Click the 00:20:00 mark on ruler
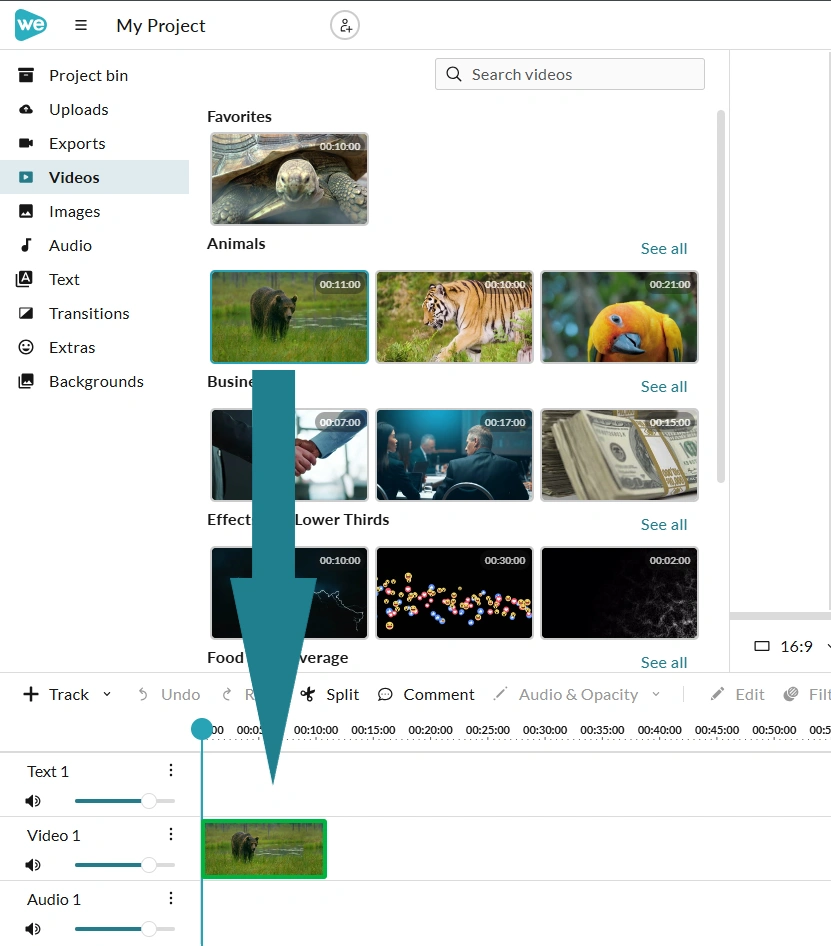 tap(430, 730)
